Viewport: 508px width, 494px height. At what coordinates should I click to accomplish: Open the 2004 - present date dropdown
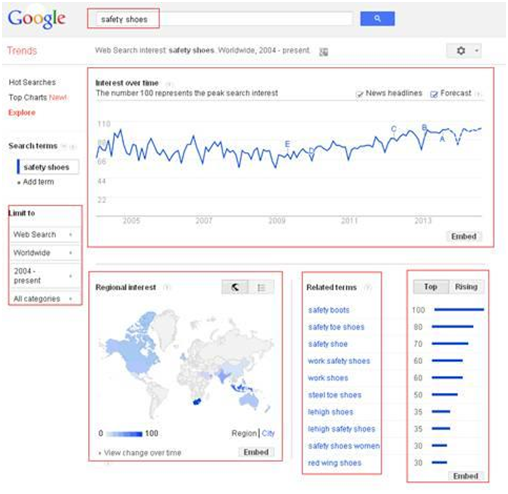pos(43,276)
